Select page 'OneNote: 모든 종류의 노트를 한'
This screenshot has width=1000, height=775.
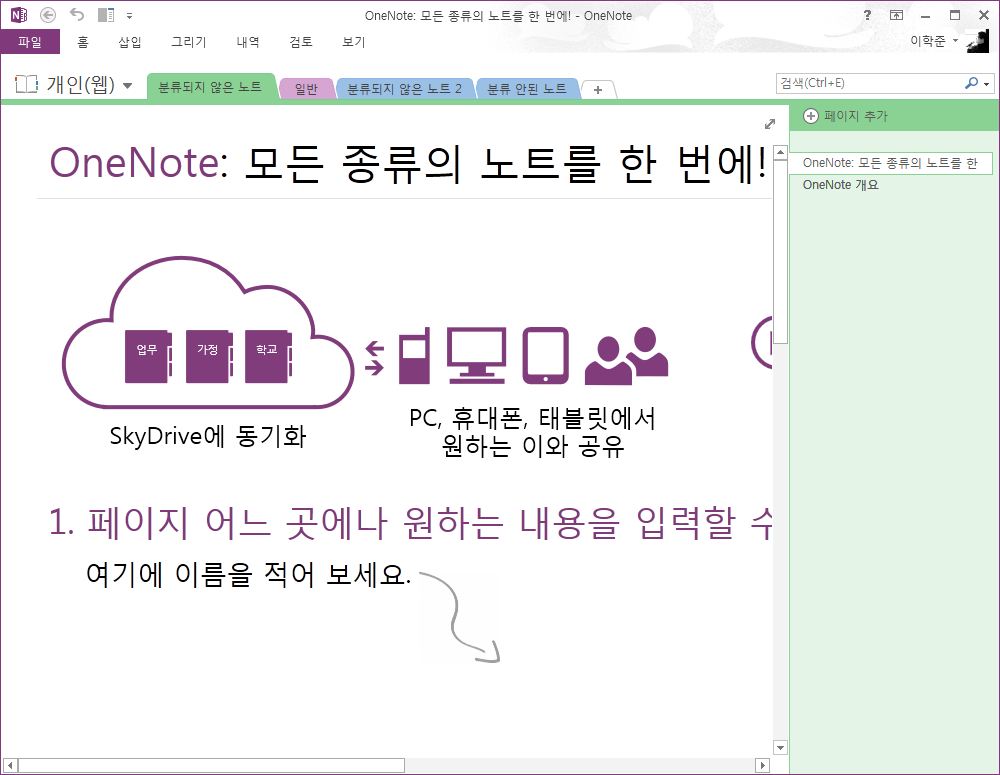tap(890, 163)
